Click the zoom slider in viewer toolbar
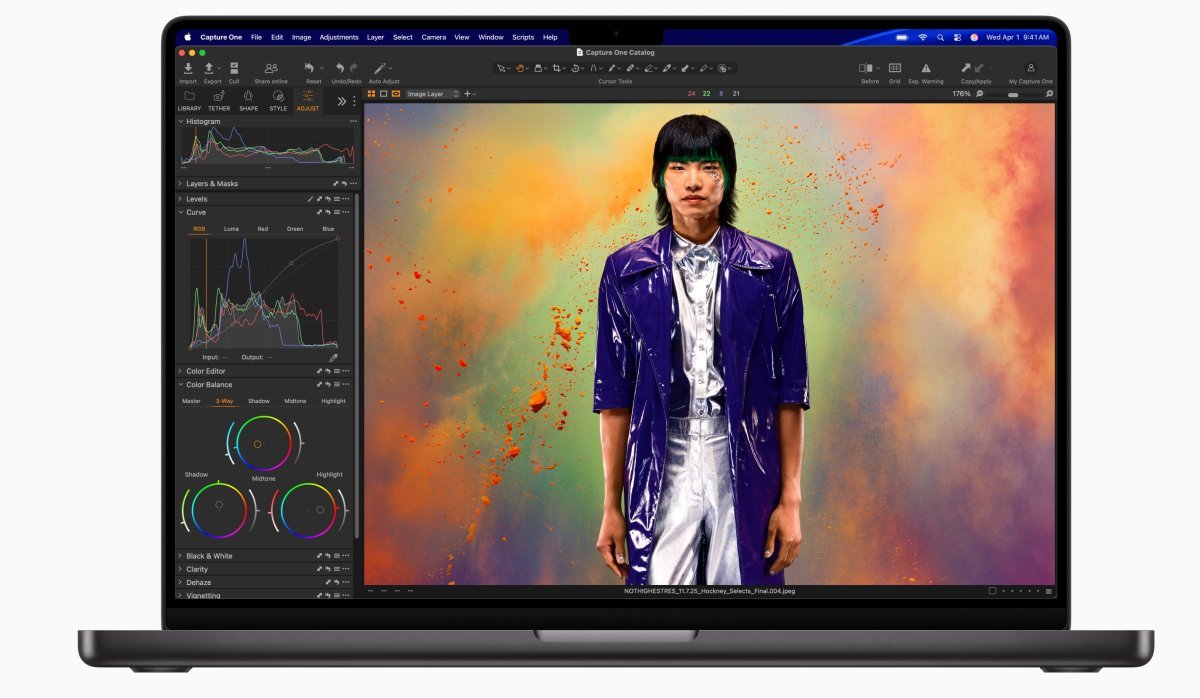 (1014, 94)
